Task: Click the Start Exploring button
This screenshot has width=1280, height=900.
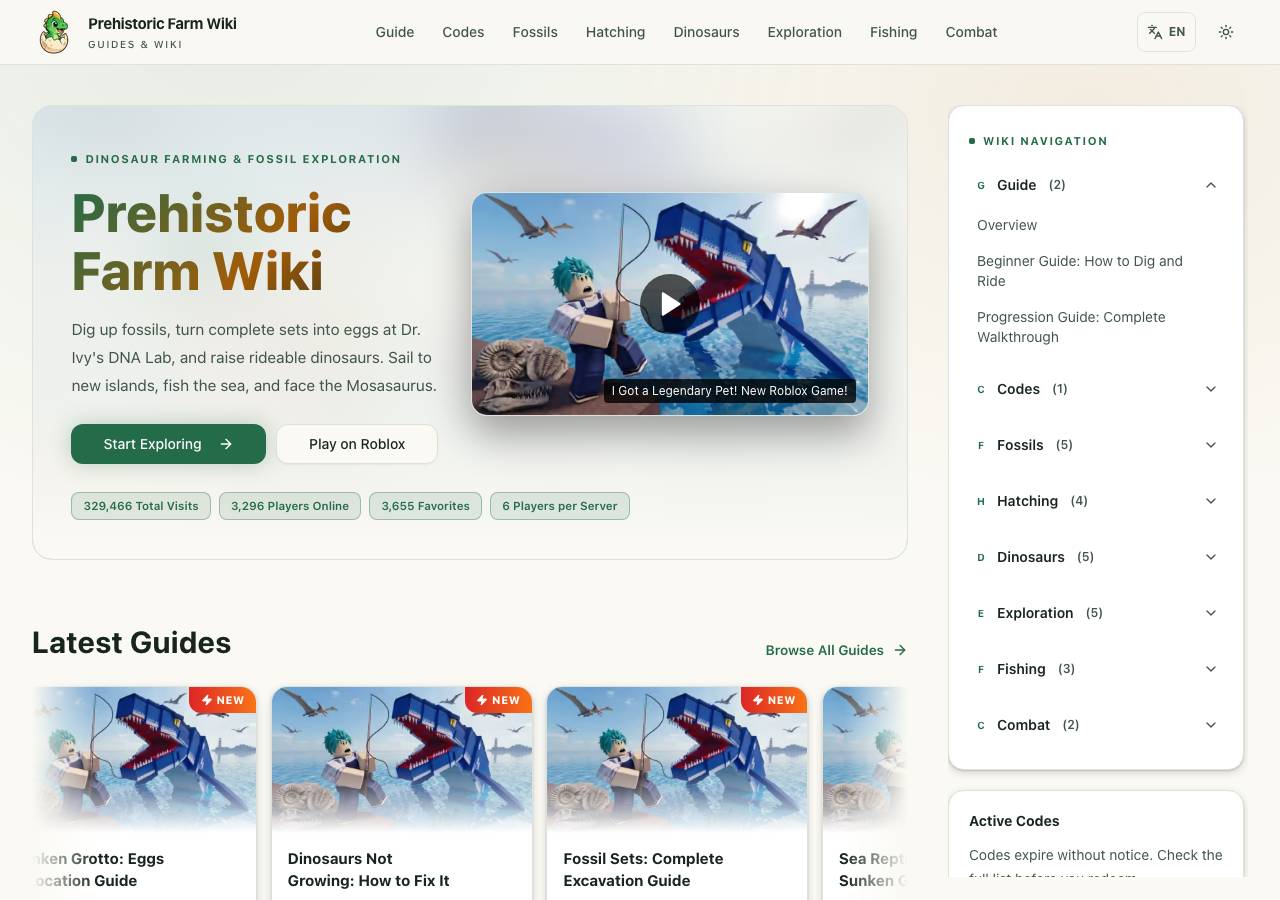Action: point(168,444)
